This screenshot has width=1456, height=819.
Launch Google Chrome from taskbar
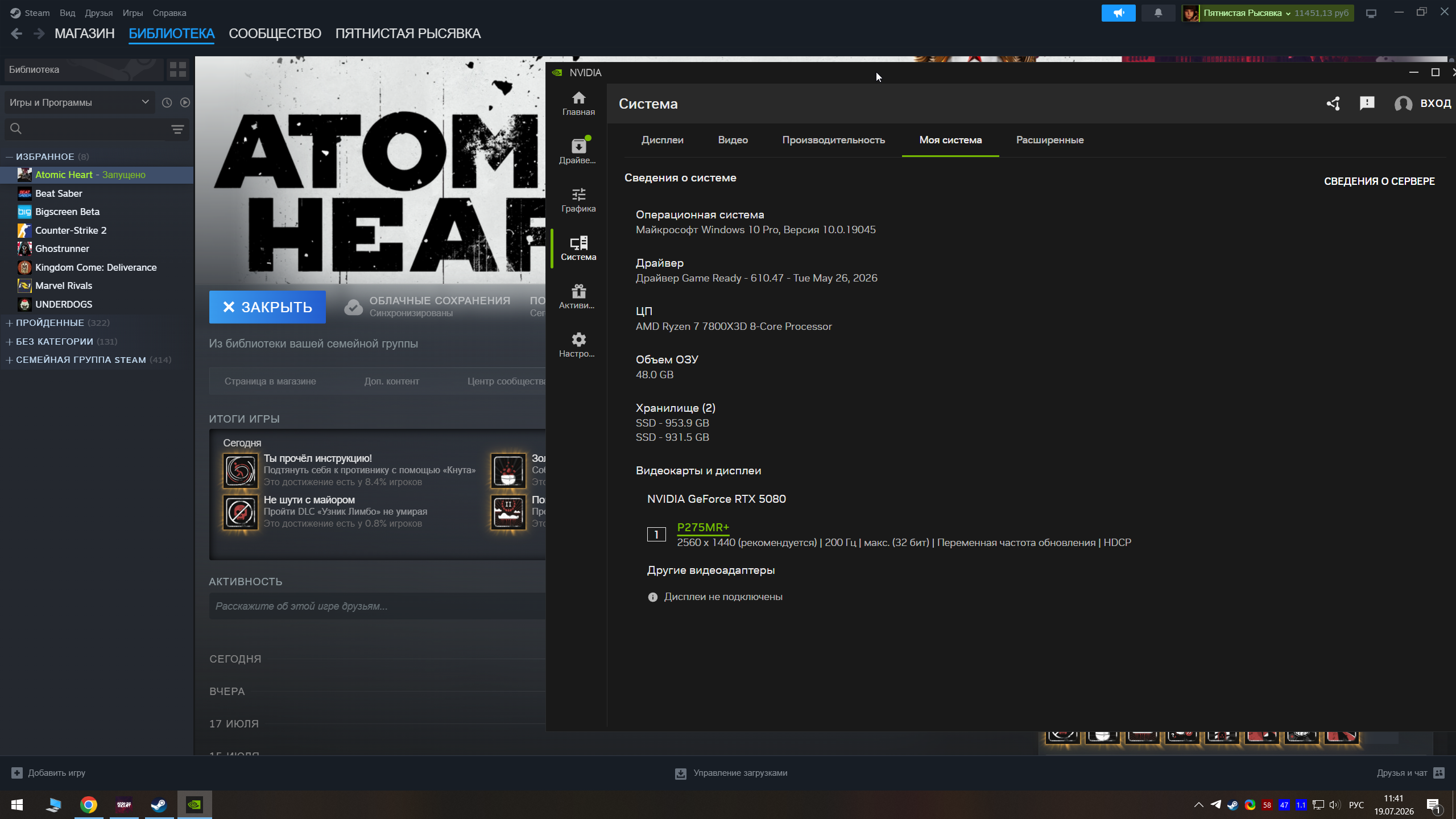tap(89, 805)
